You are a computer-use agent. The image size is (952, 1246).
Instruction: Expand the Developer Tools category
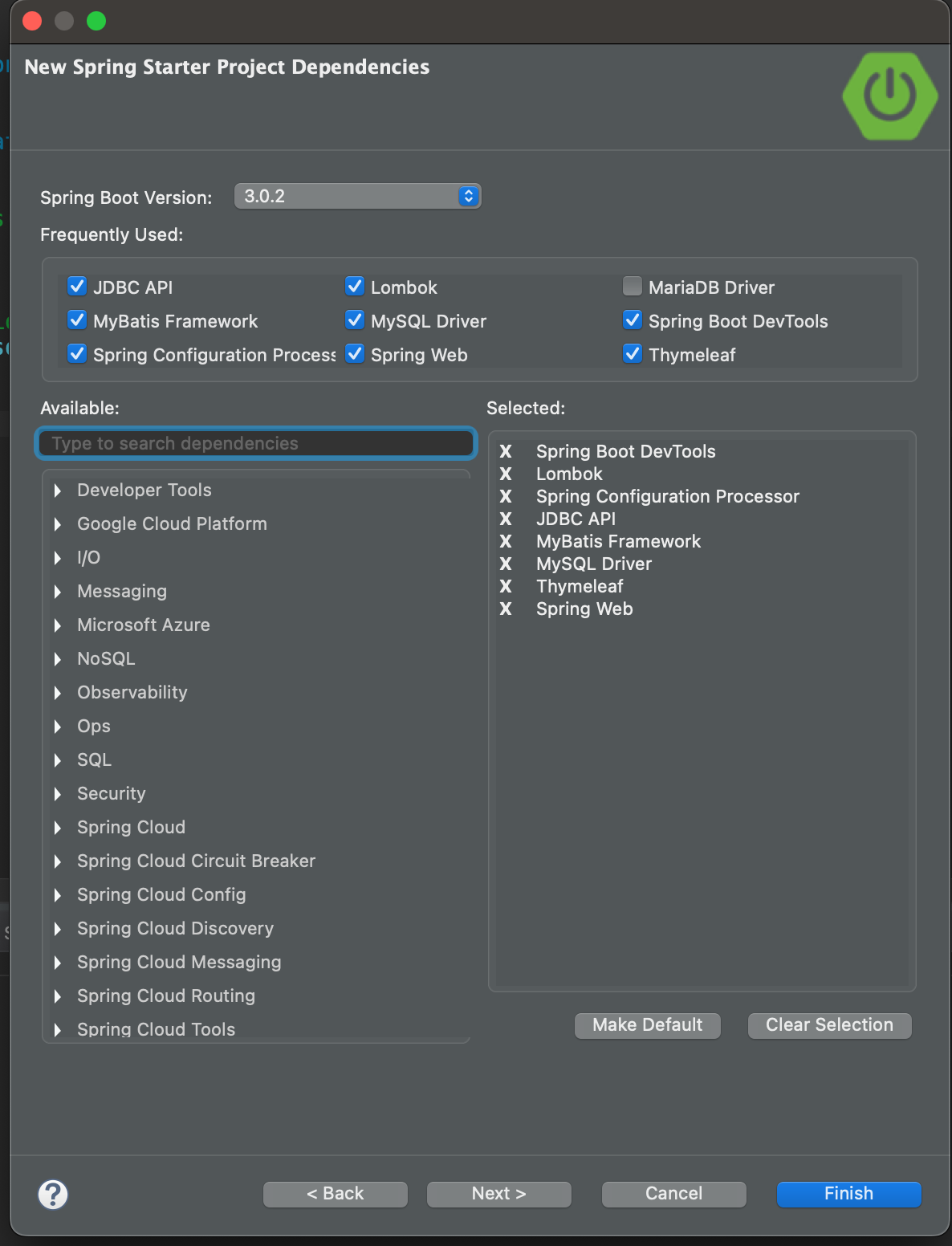58,491
